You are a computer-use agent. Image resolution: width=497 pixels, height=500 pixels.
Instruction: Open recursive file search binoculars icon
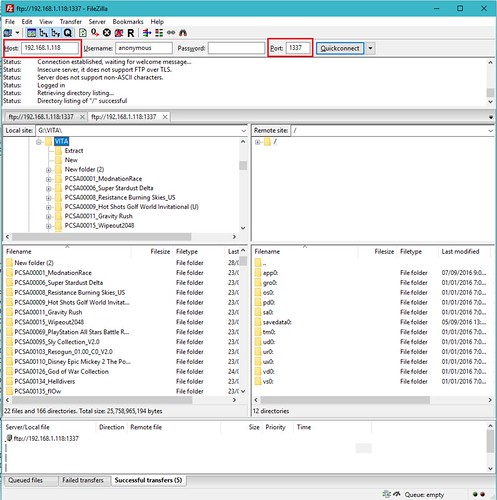183,33
